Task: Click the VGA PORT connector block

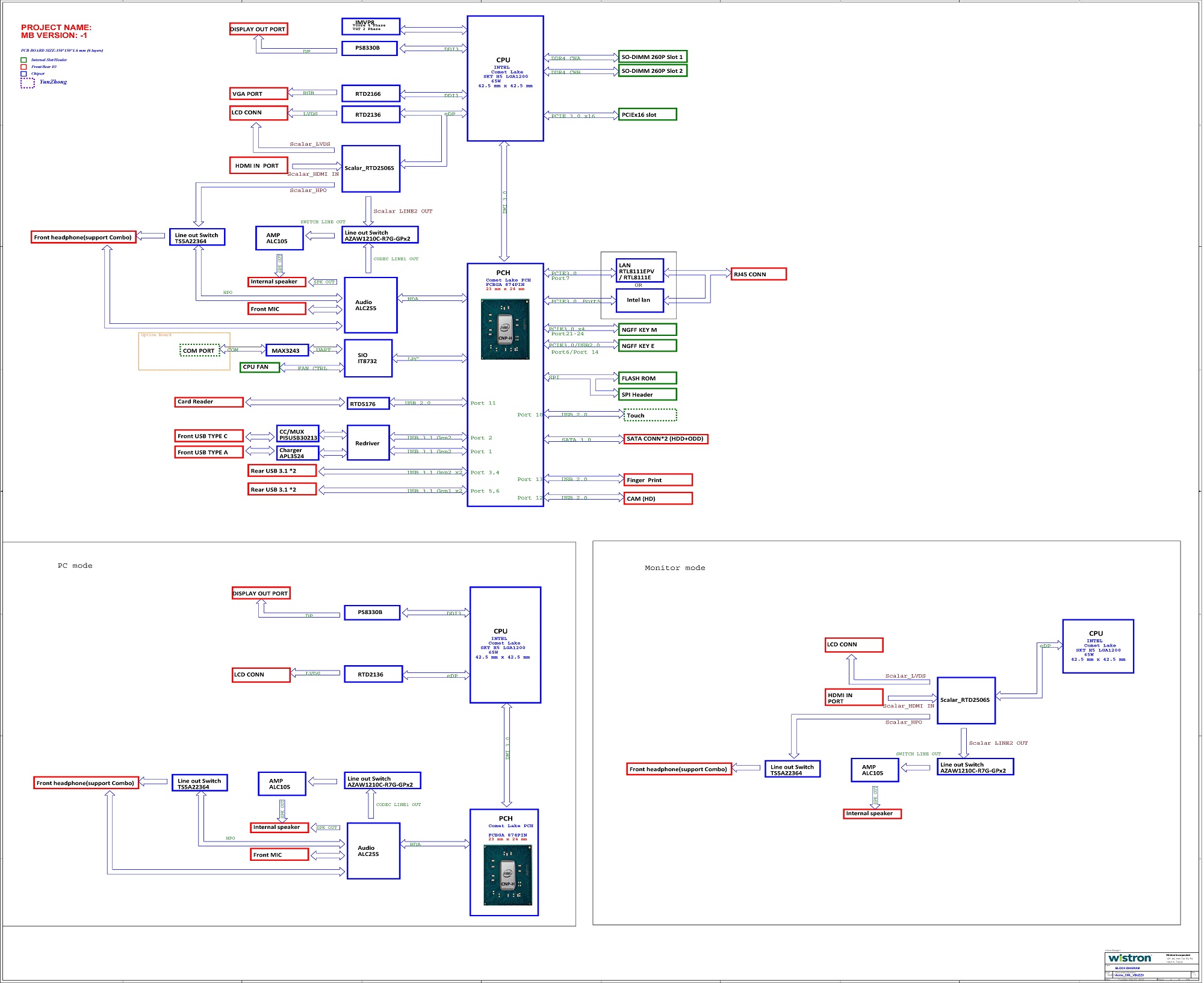Action: point(258,93)
